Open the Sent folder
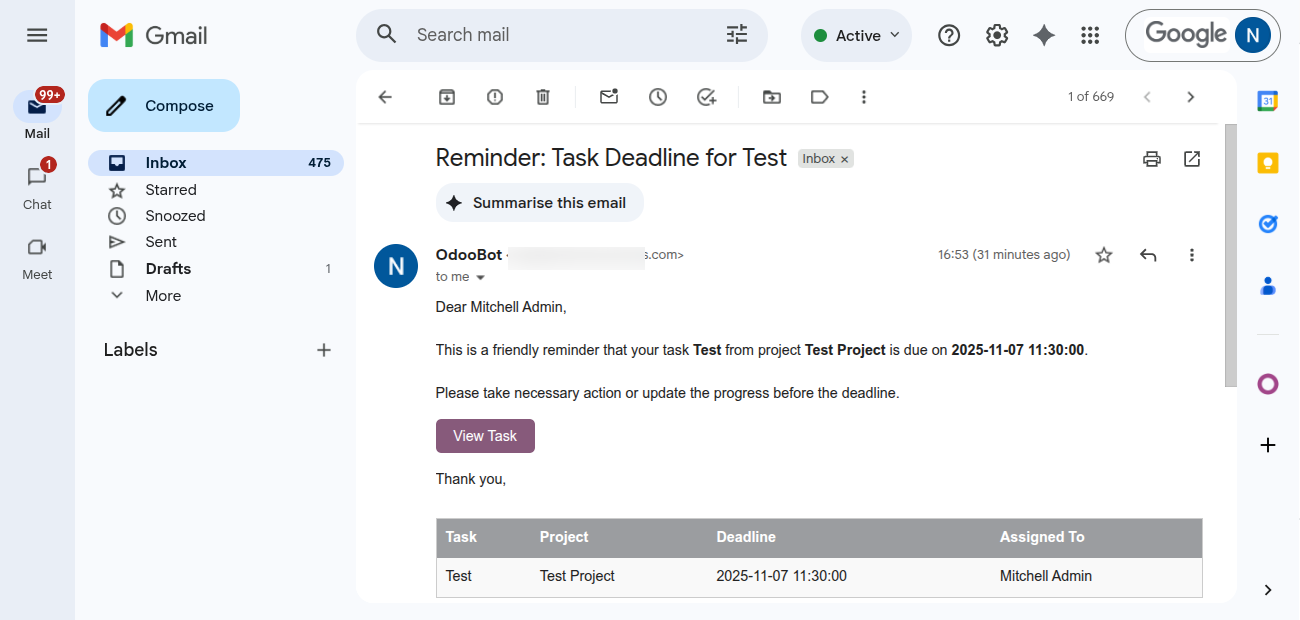1300x620 pixels. tap(216, 242)
